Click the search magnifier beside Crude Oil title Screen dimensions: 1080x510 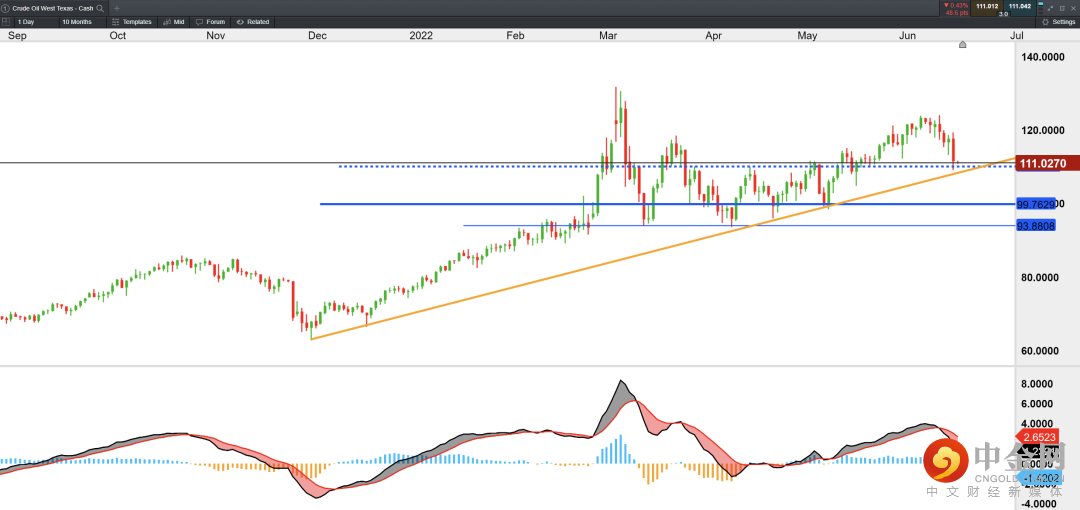pyautogui.click(x=101, y=8)
